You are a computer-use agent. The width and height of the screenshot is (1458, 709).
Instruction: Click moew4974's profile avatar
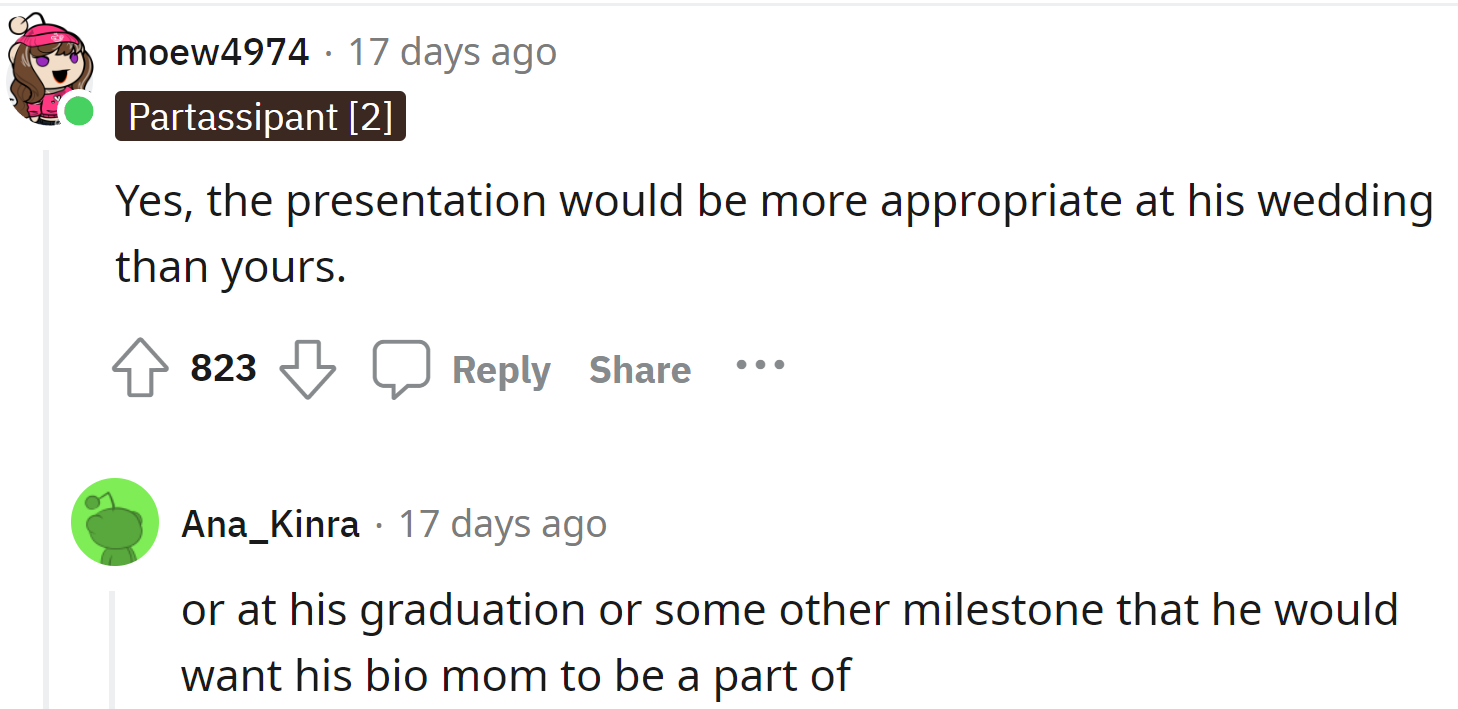coord(45,70)
